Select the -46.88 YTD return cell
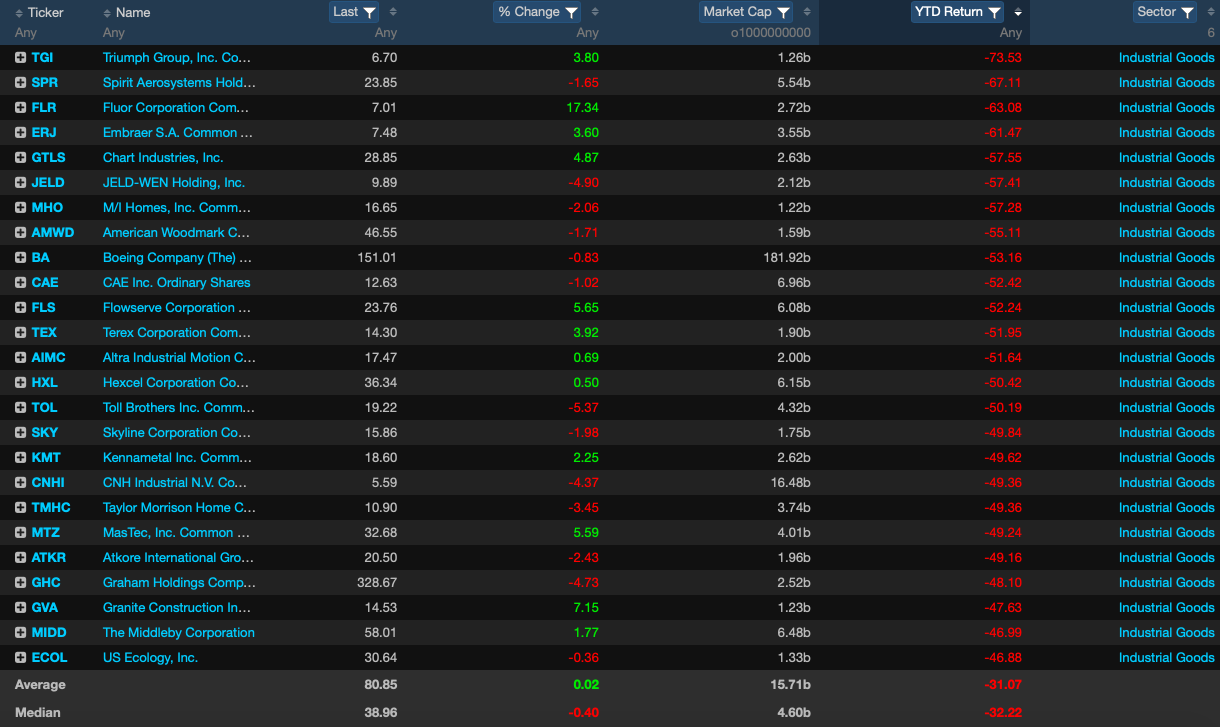The width and height of the screenshot is (1220, 727). (x=1002, y=658)
